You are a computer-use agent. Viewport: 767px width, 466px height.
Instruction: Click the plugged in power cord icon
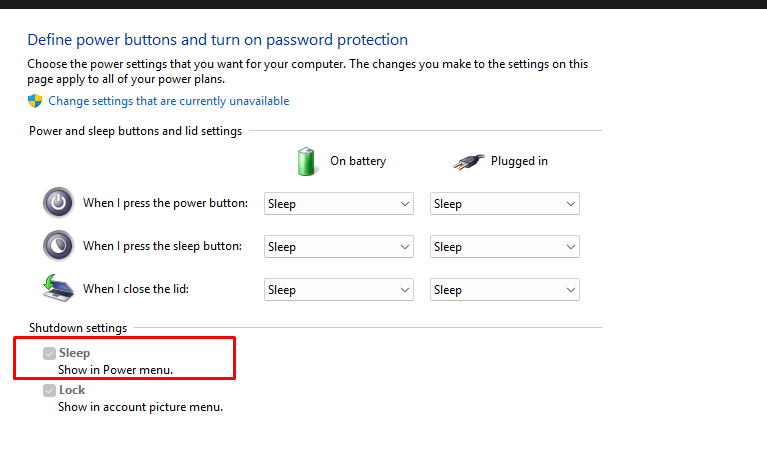467,160
